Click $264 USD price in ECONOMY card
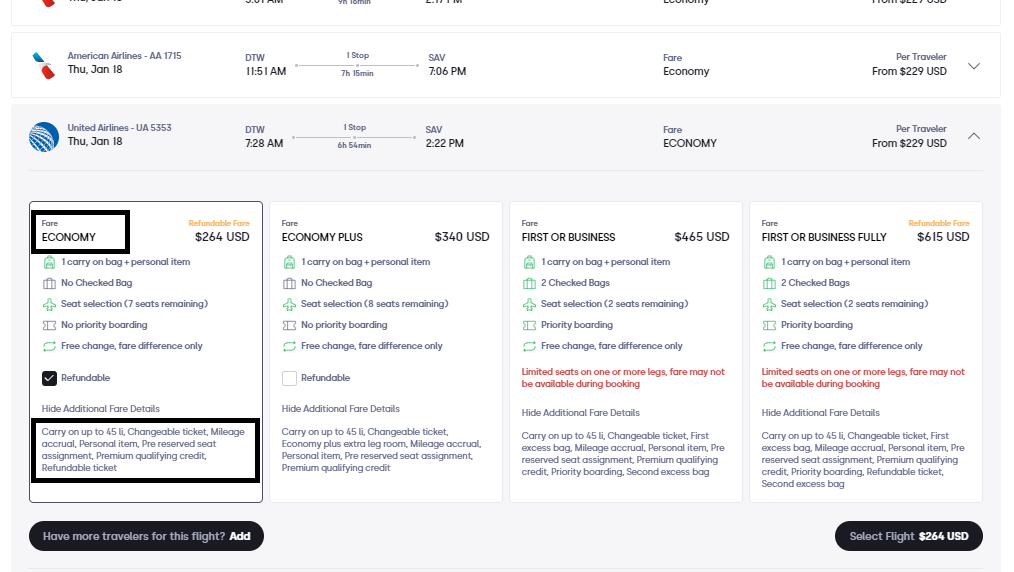Image resolution: width=1014 pixels, height=572 pixels. coord(222,237)
